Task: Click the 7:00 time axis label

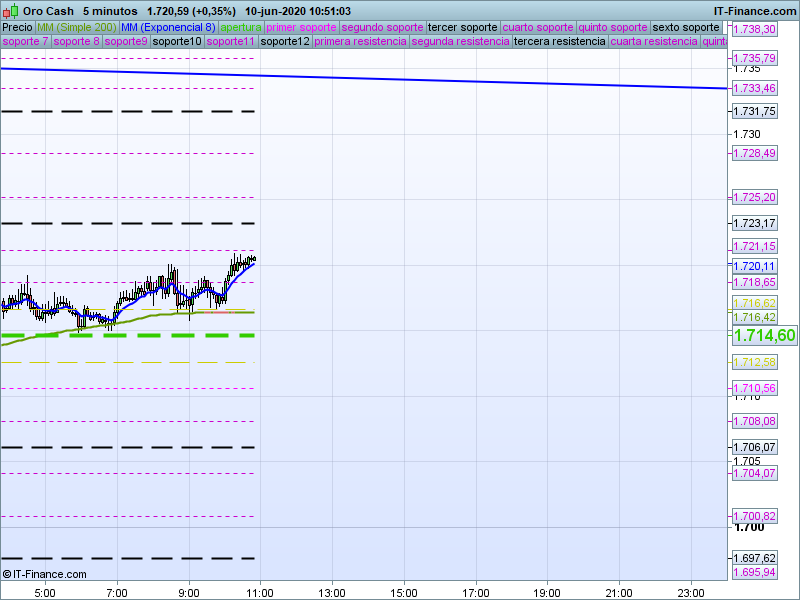Action: (x=117, y=593)
